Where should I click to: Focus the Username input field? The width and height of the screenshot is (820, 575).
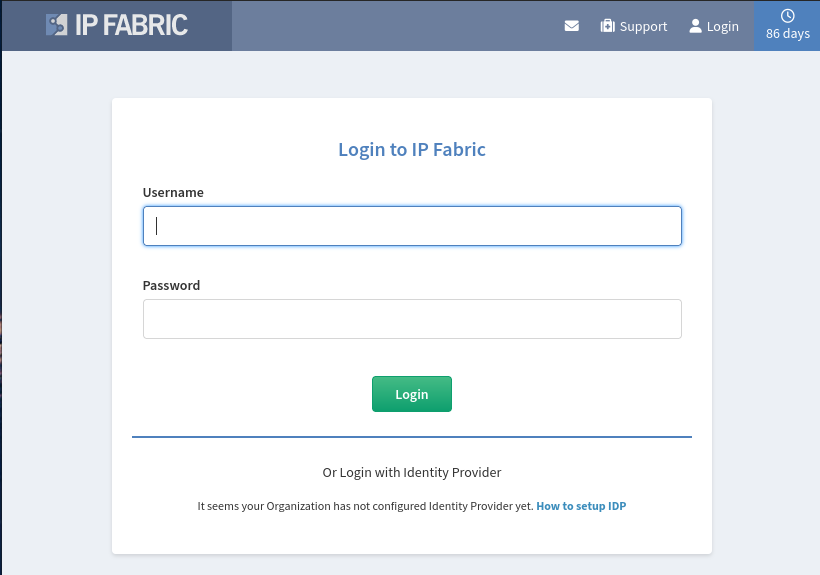tap(412, 226)
